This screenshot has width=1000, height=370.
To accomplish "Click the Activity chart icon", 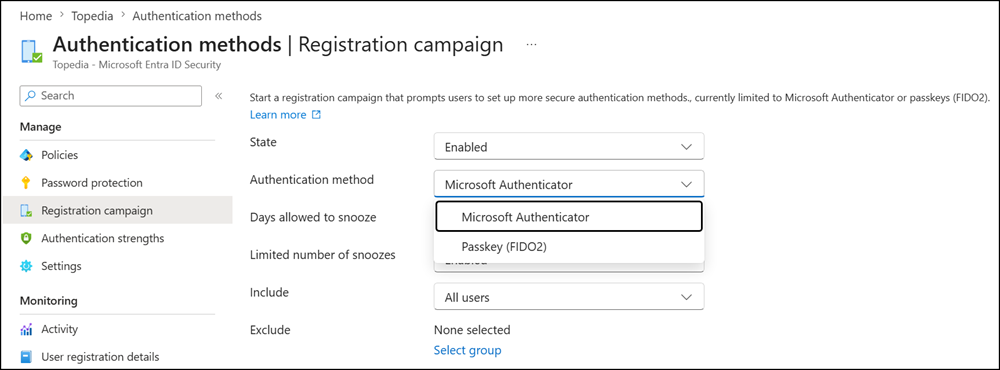I will point(26,330).
